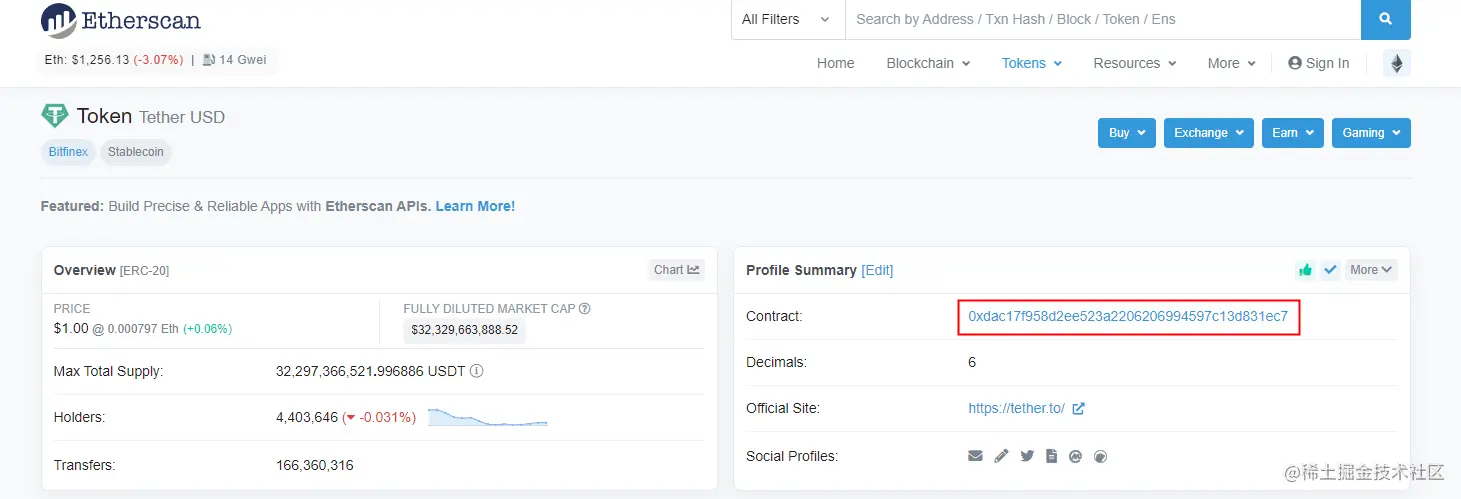
Task: Open the All Filters dropdown
Action: point(786,19)
